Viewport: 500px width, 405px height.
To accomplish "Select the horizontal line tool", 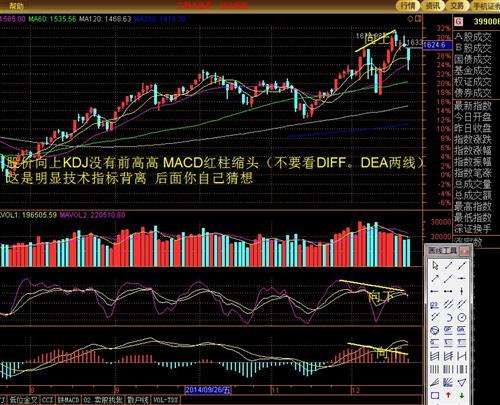I will 462,278.
